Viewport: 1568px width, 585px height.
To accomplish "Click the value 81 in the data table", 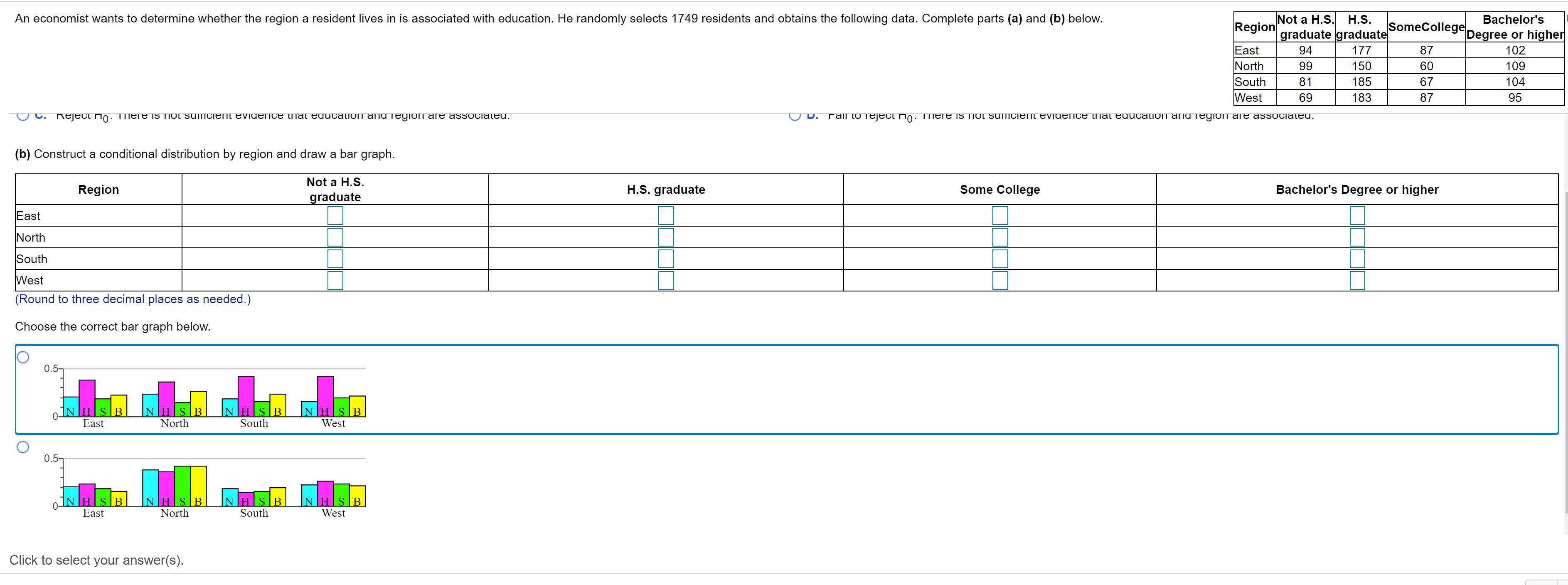I will coord(1305,82).
